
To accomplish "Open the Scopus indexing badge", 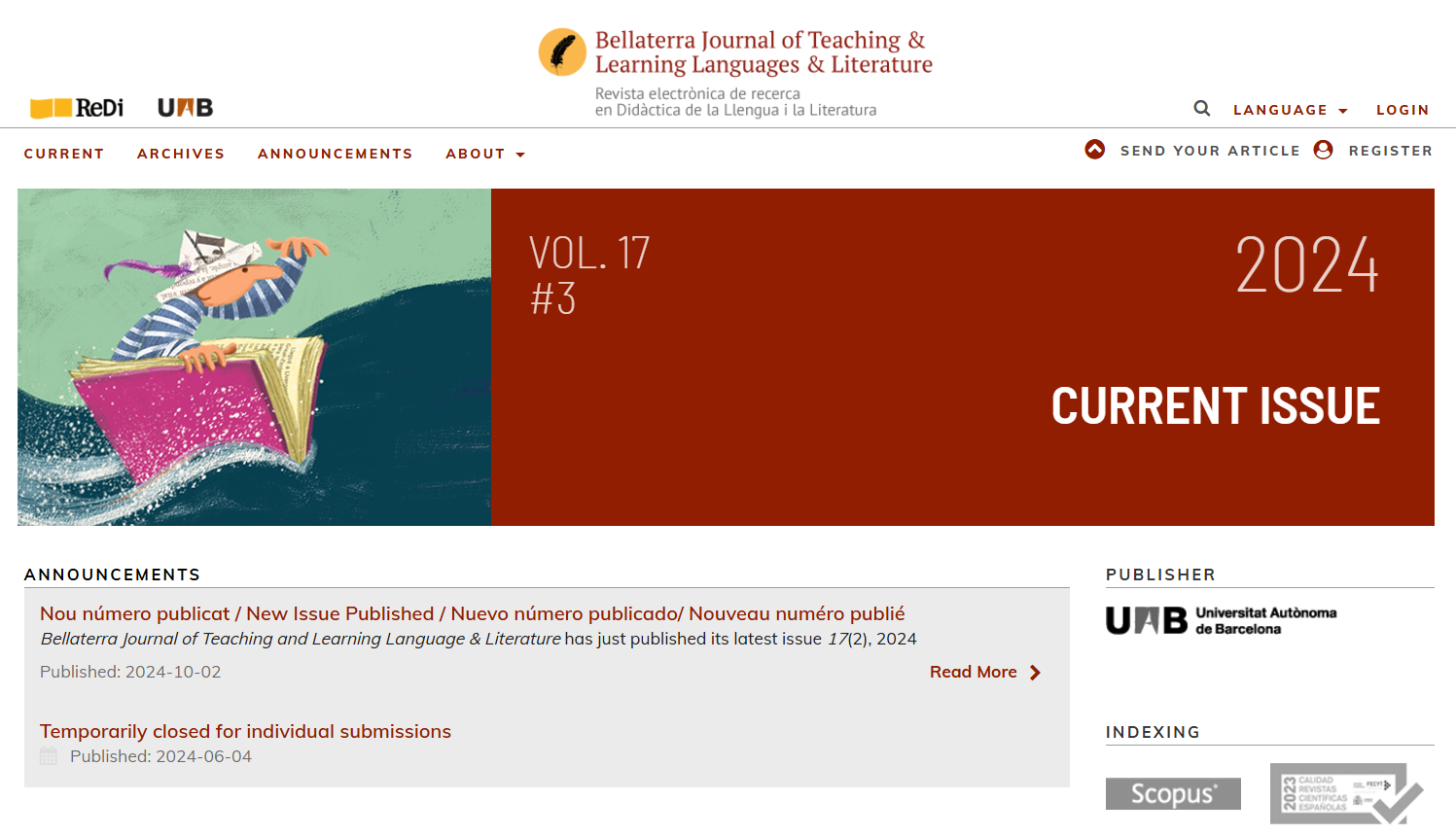I will point(1173,793).
